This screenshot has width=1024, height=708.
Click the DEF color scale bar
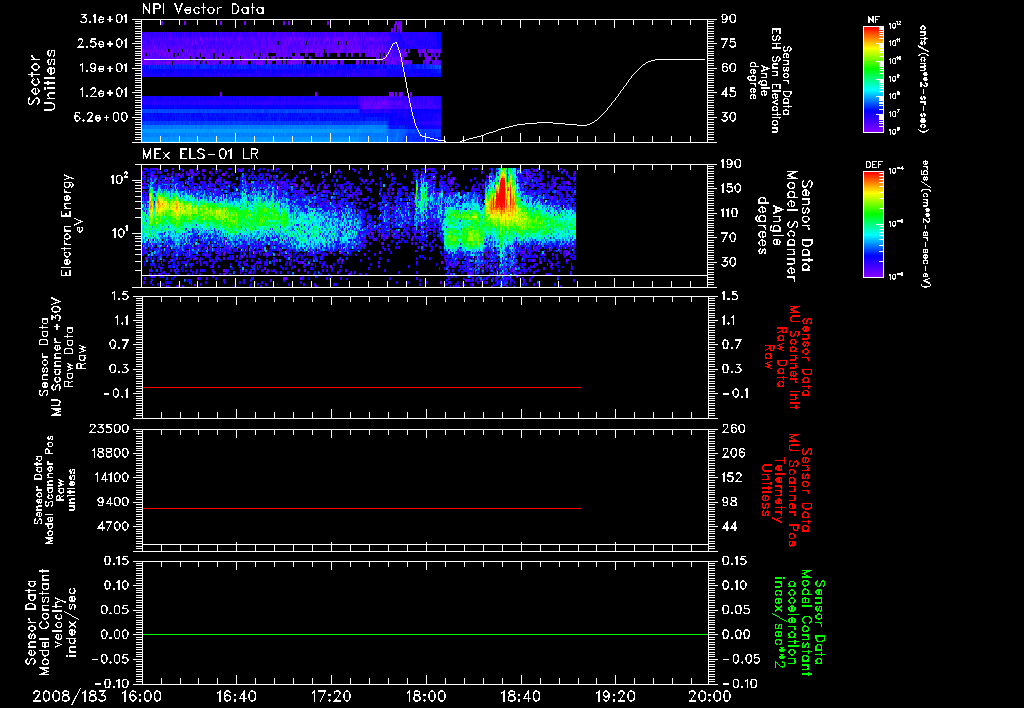[x=873, y=225]
